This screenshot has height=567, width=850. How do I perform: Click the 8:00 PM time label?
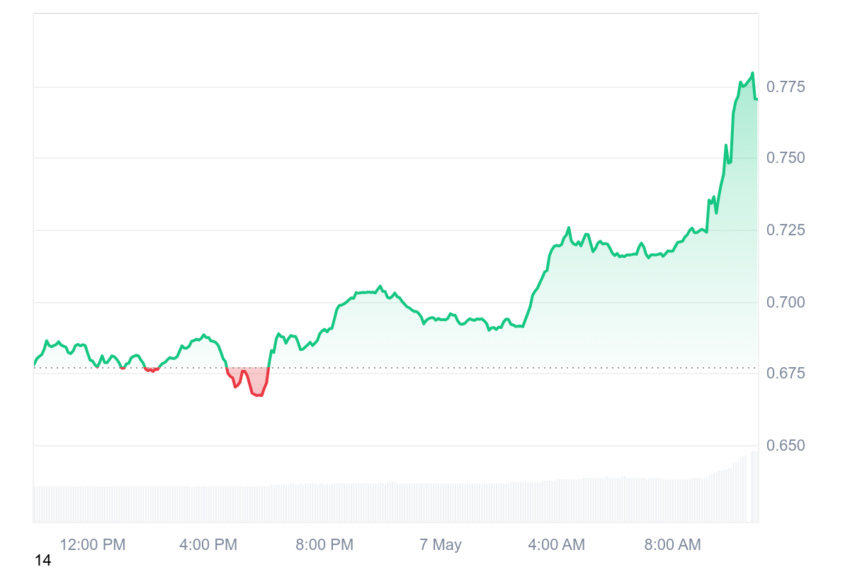pos(324,544)
